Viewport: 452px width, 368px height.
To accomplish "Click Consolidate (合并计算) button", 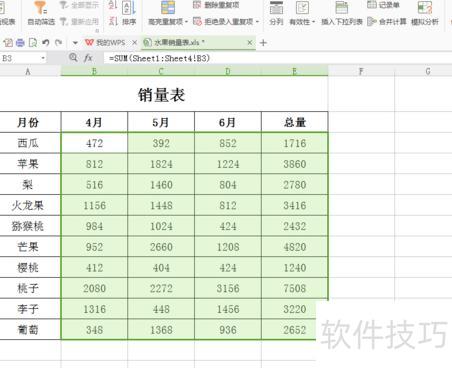I will tap(387, 22).
